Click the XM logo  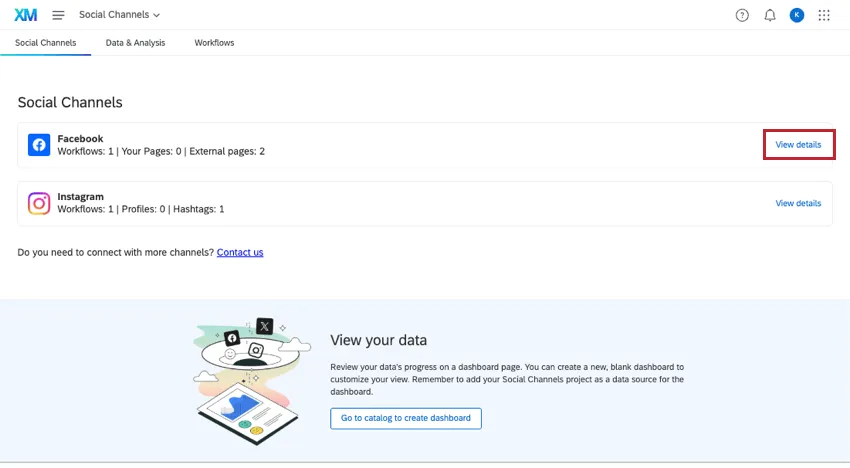26,15
